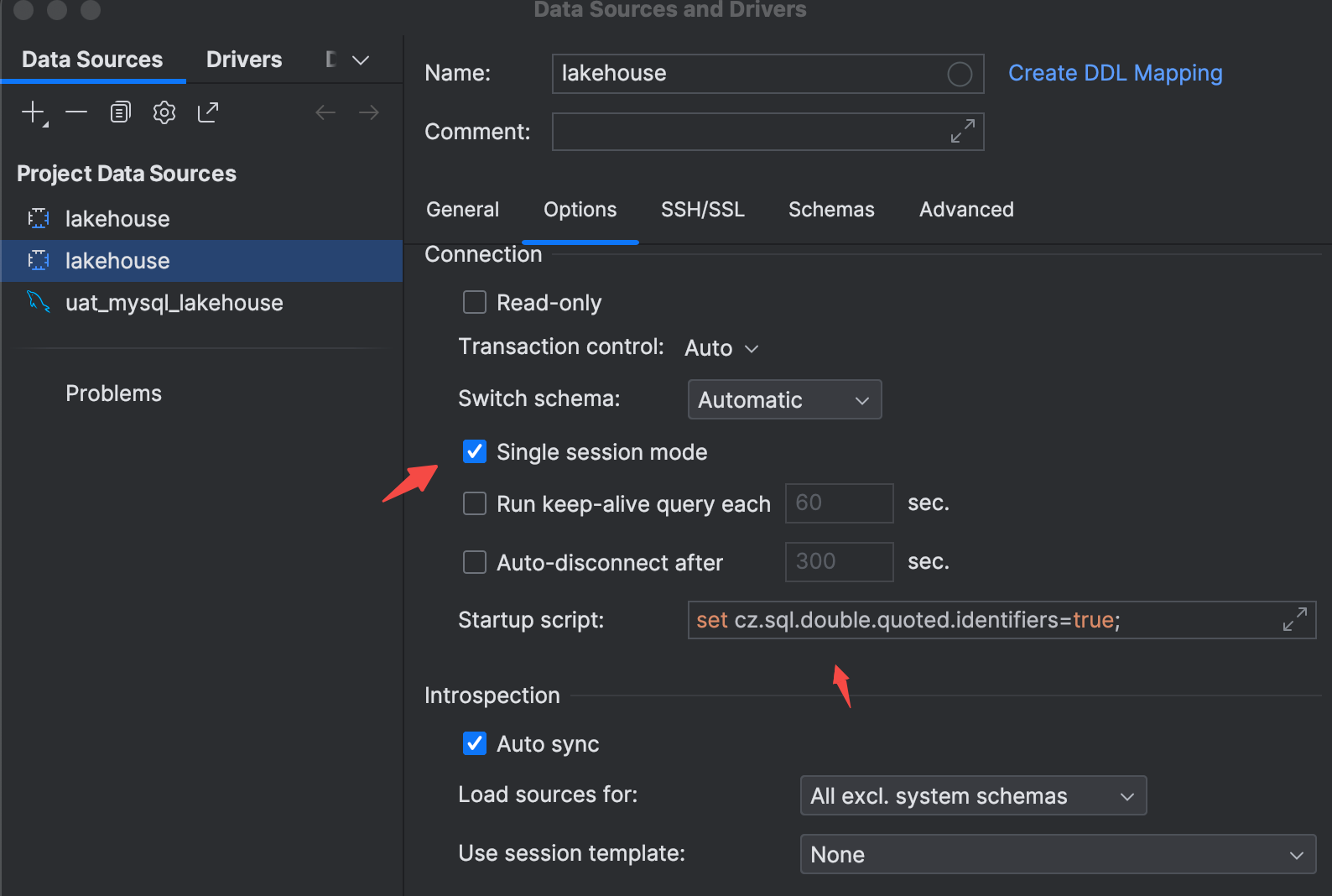Select the highlighted lakehouse data source
This screenshot has width=1332, height=896.
(x=201, y=261)
